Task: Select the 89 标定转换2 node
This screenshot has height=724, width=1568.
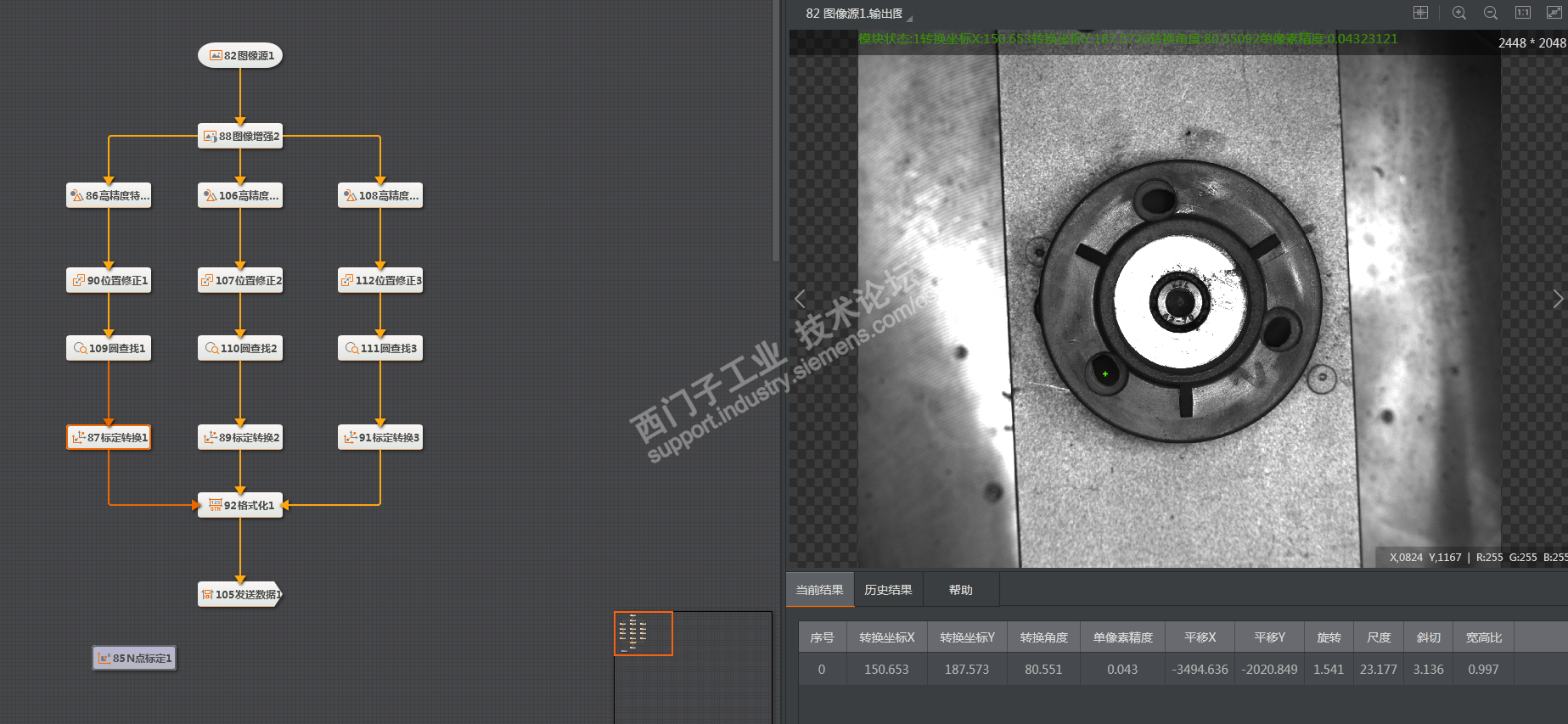Action: coord(240,437)
